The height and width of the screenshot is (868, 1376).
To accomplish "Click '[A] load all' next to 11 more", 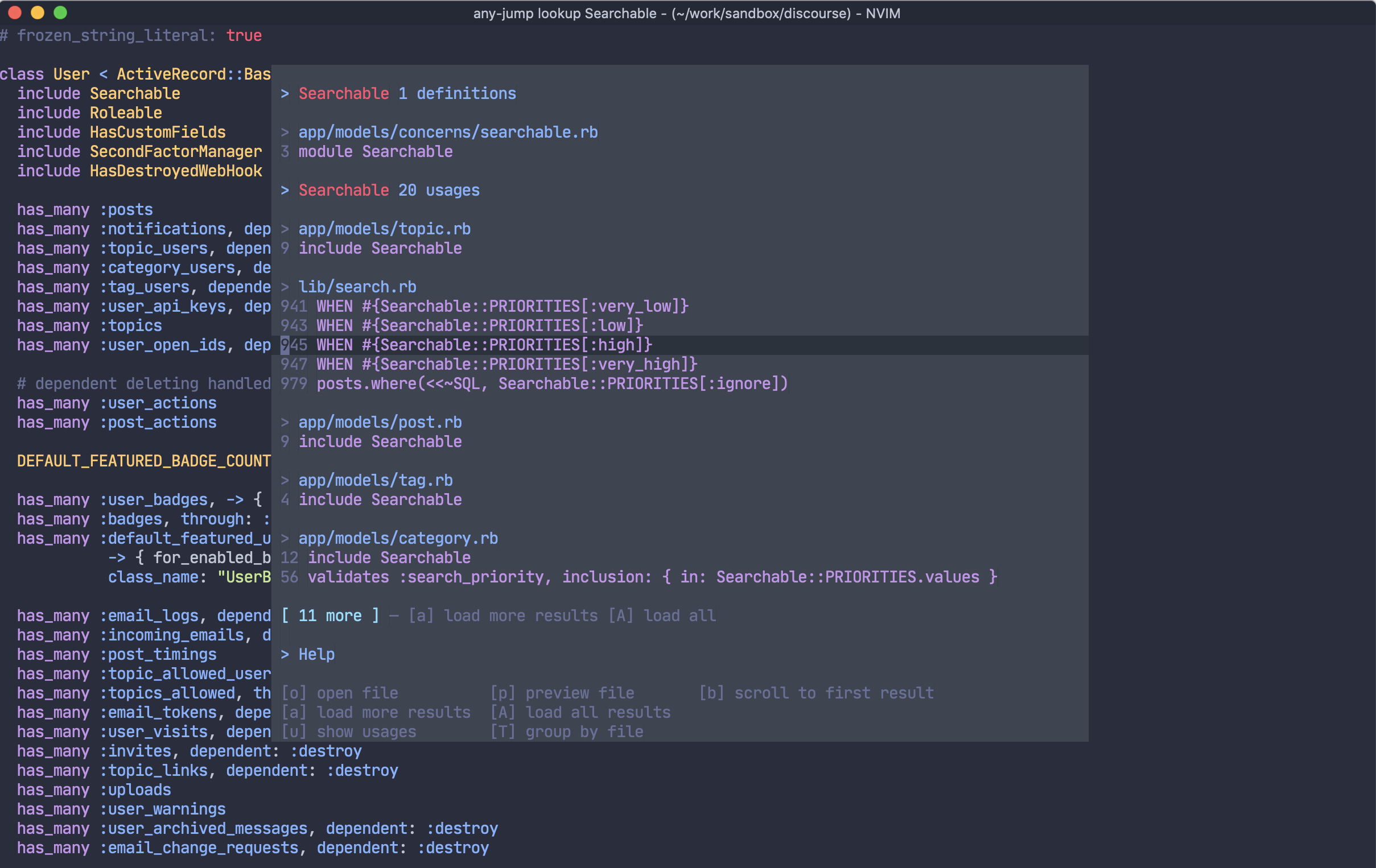I will (x=662, y=616).
